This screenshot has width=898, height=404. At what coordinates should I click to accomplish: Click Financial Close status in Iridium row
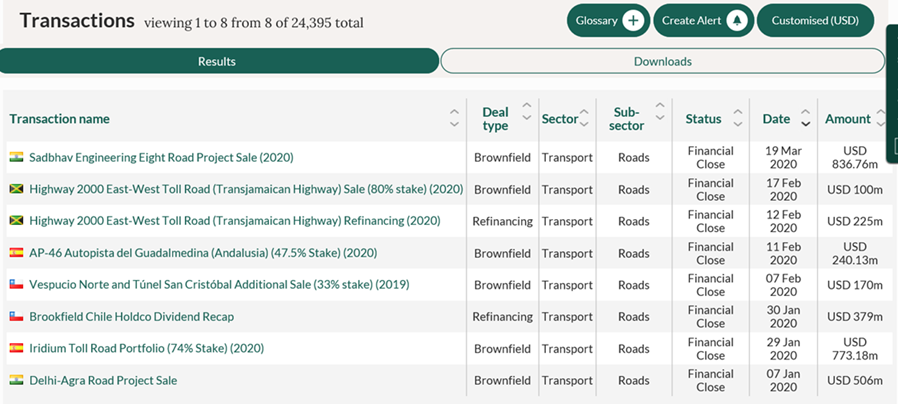click(710, 348)
